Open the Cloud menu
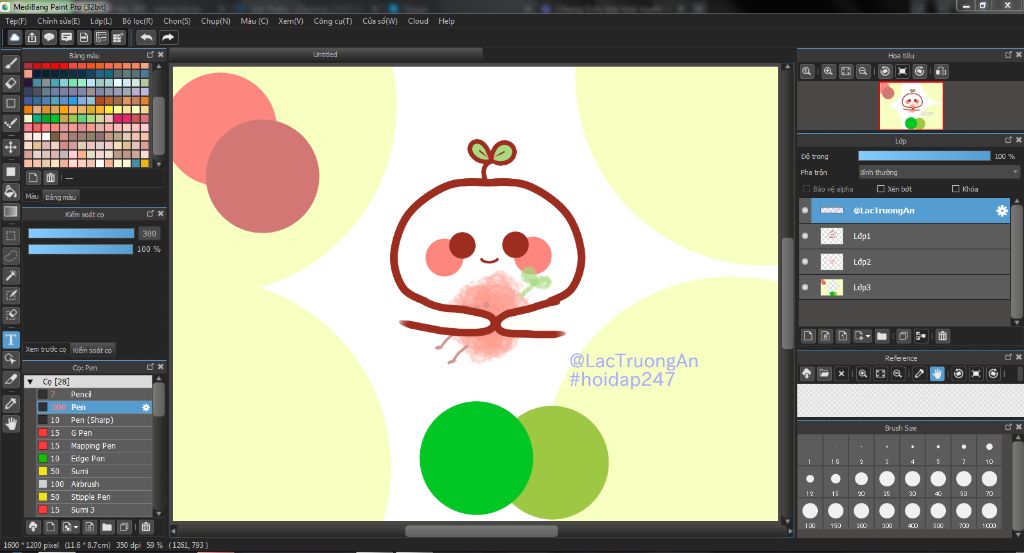This screenshot has height=553, width=1024. (418, 21)
